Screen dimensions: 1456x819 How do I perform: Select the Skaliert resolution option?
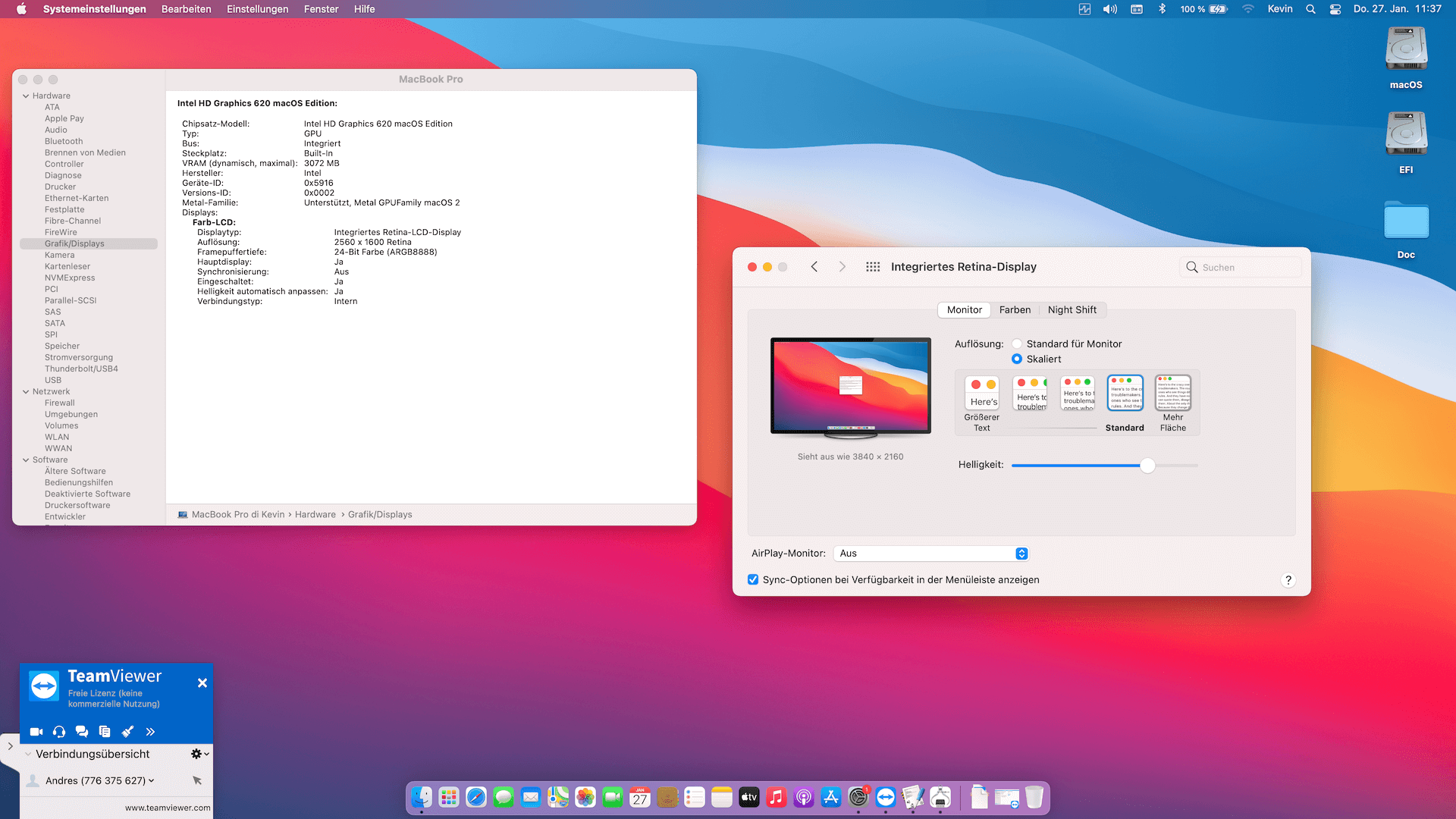pos(1017,359)
